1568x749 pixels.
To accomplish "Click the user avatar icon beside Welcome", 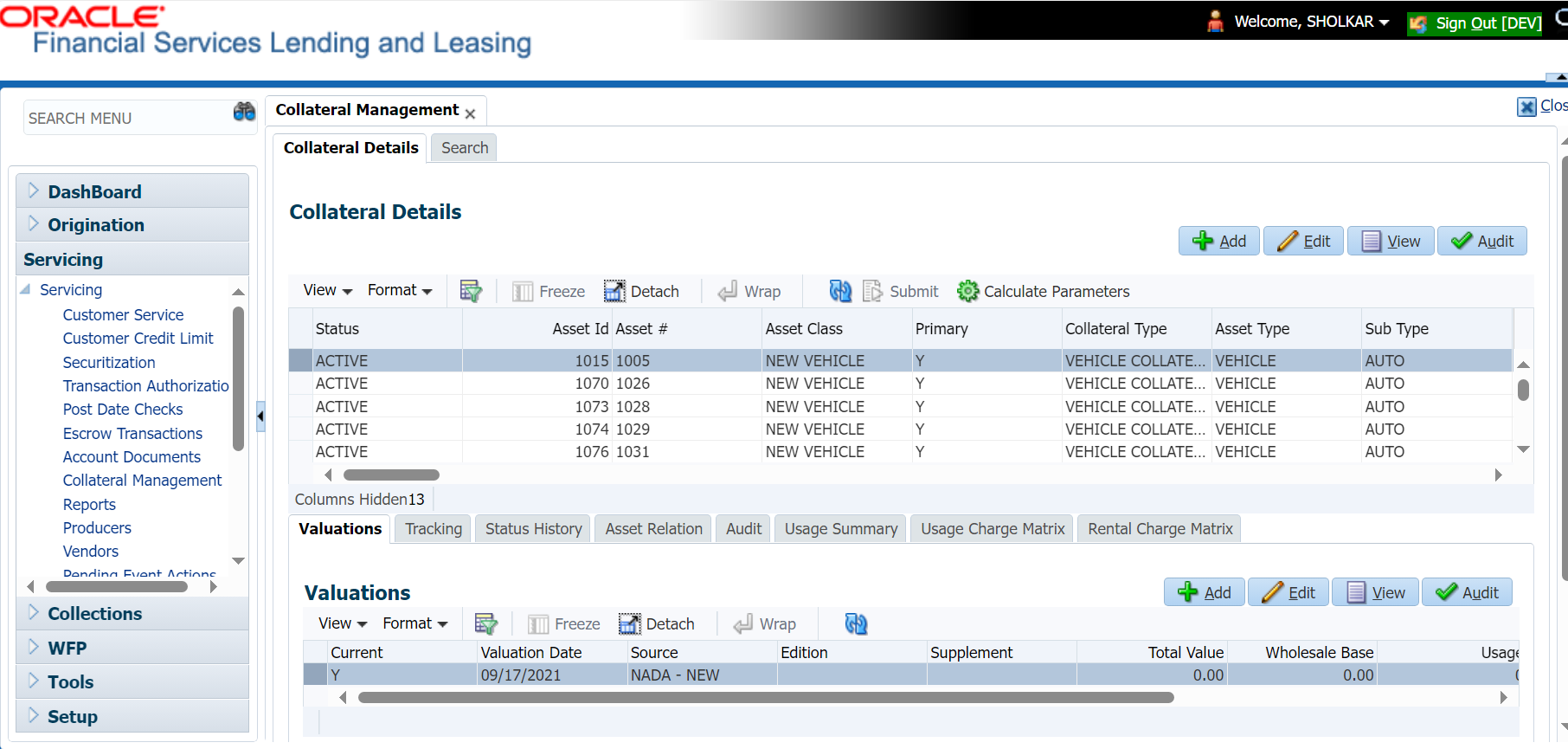I will [x=1216, y=22].
